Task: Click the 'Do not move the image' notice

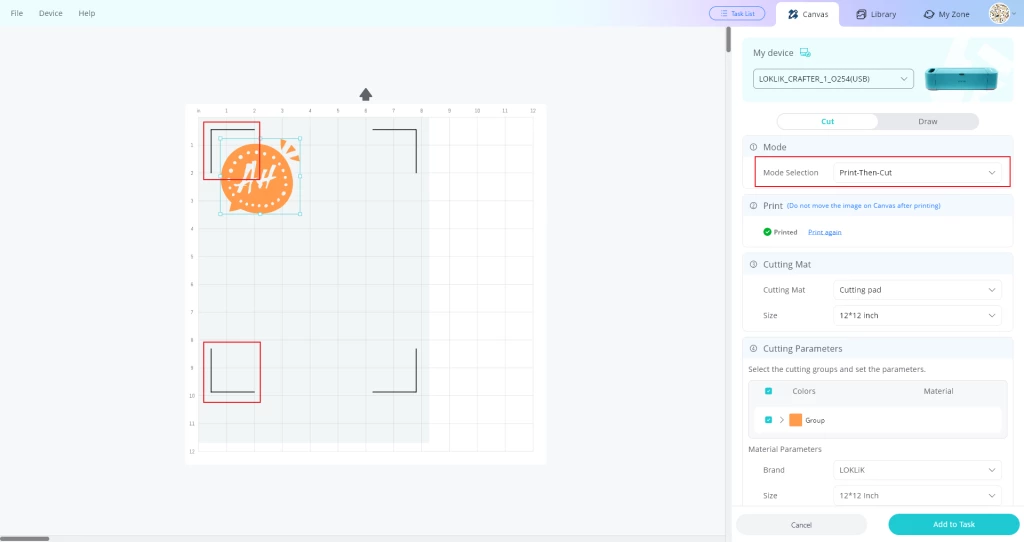Action: pyautogui.click(x=864, y=206)
